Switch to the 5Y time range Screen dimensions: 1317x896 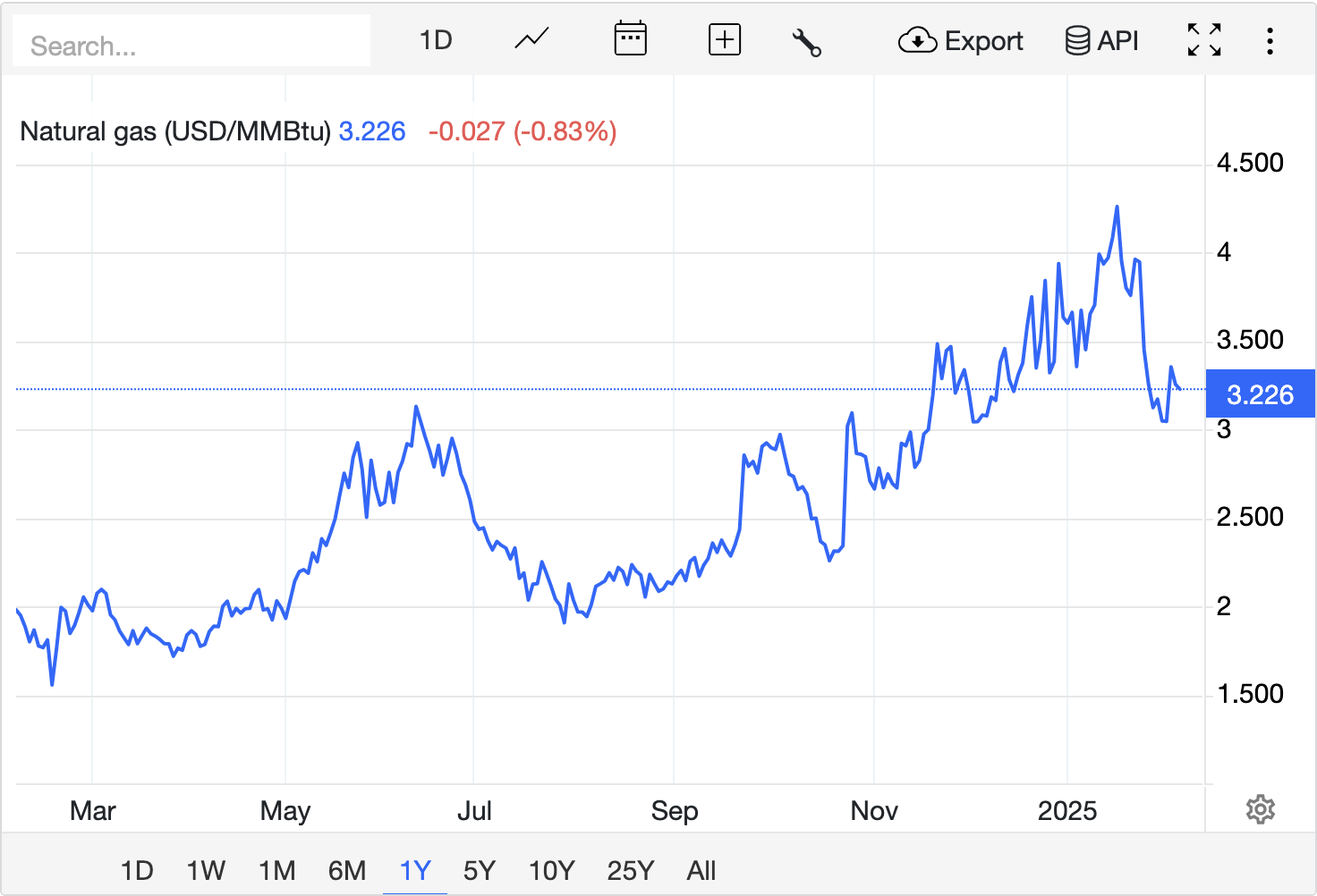coord(480,870)
